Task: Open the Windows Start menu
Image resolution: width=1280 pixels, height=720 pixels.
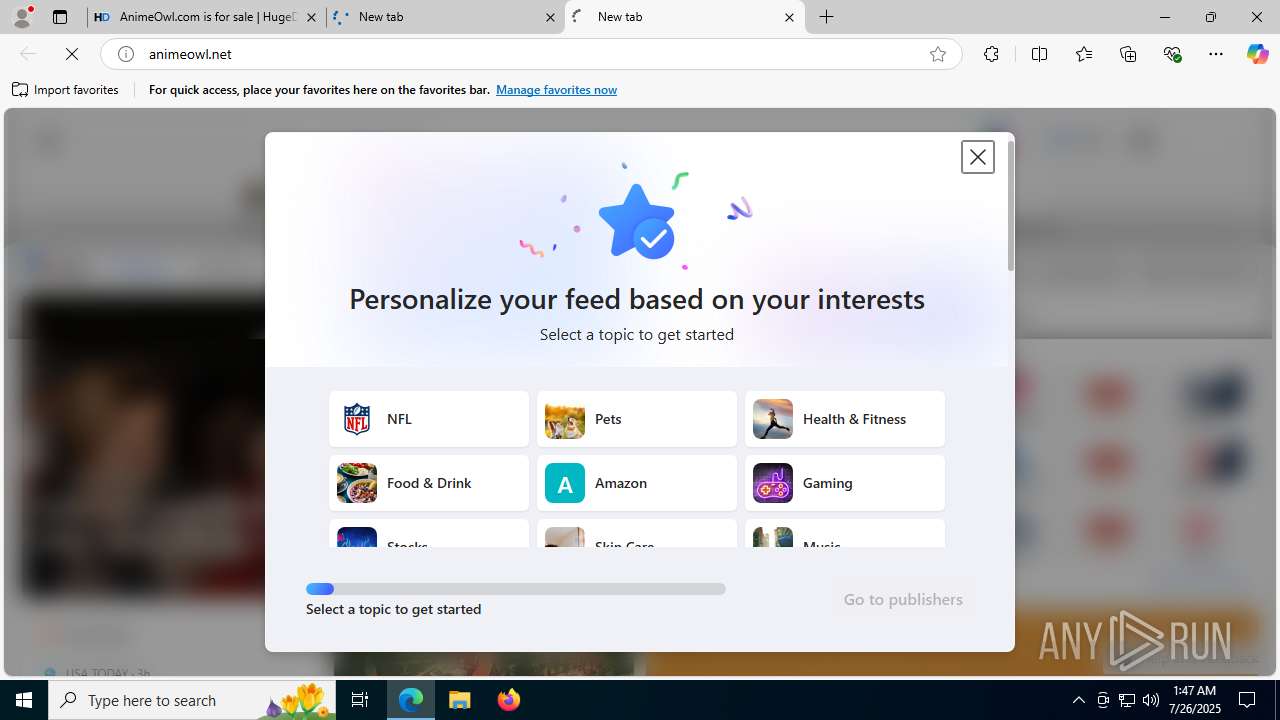Action: tap(24, 700)
